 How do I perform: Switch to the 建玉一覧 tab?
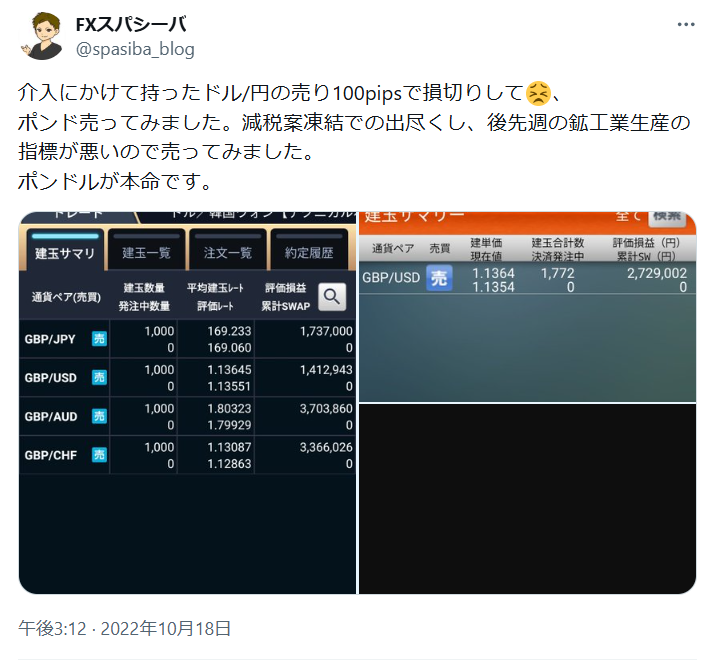pos(146,250)
